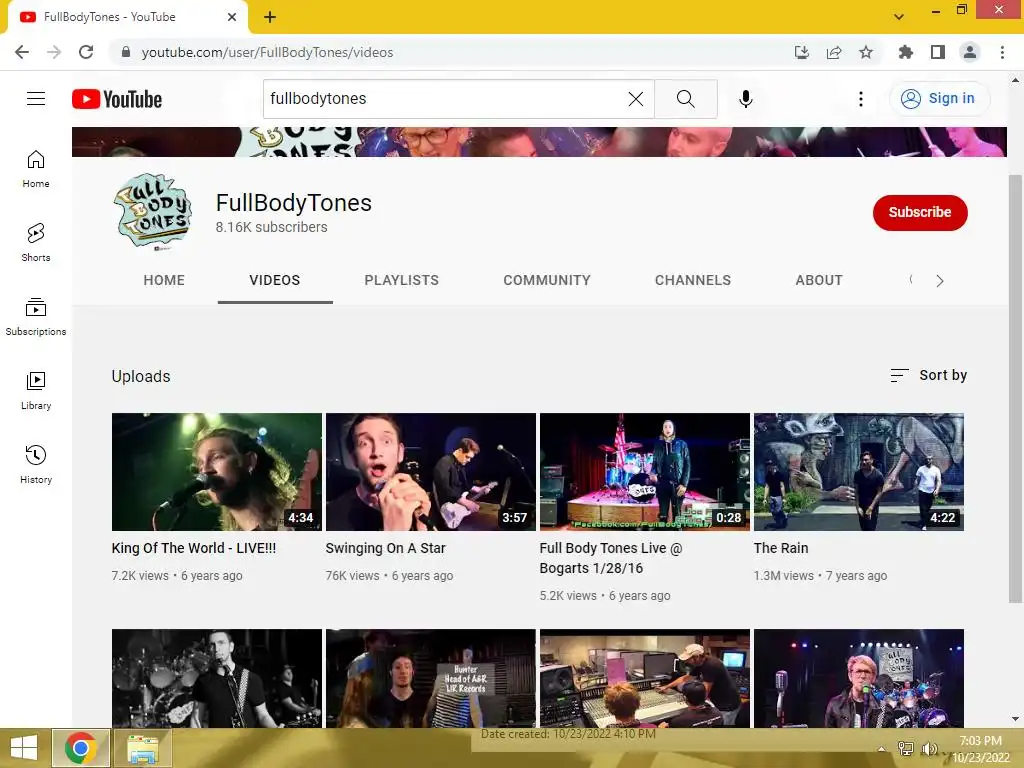Close the FullBodyTones YouTube tab
The width and height of the screenshot is (1024, 768).
pyautogui.click(x=232, y=17)
